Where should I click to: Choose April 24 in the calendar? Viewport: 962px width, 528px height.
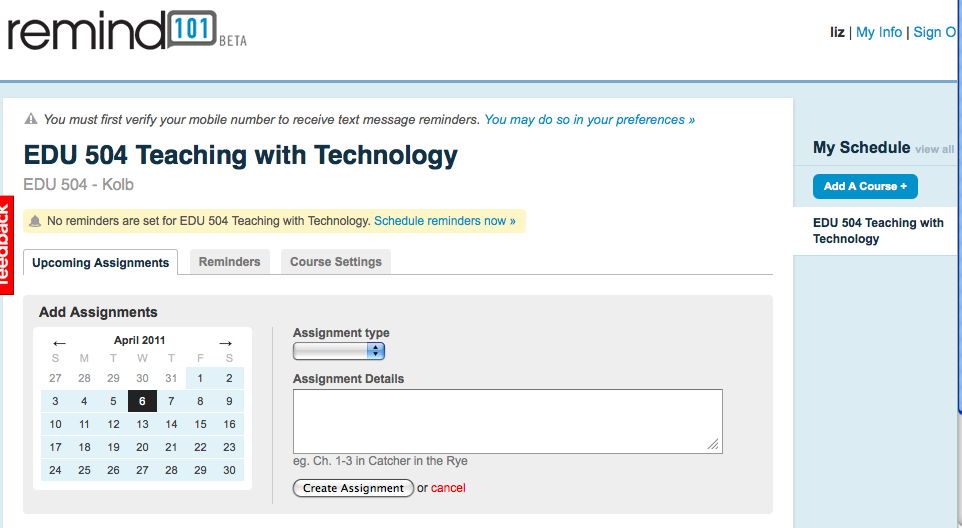pyautogui.click(x=55, y=470)
